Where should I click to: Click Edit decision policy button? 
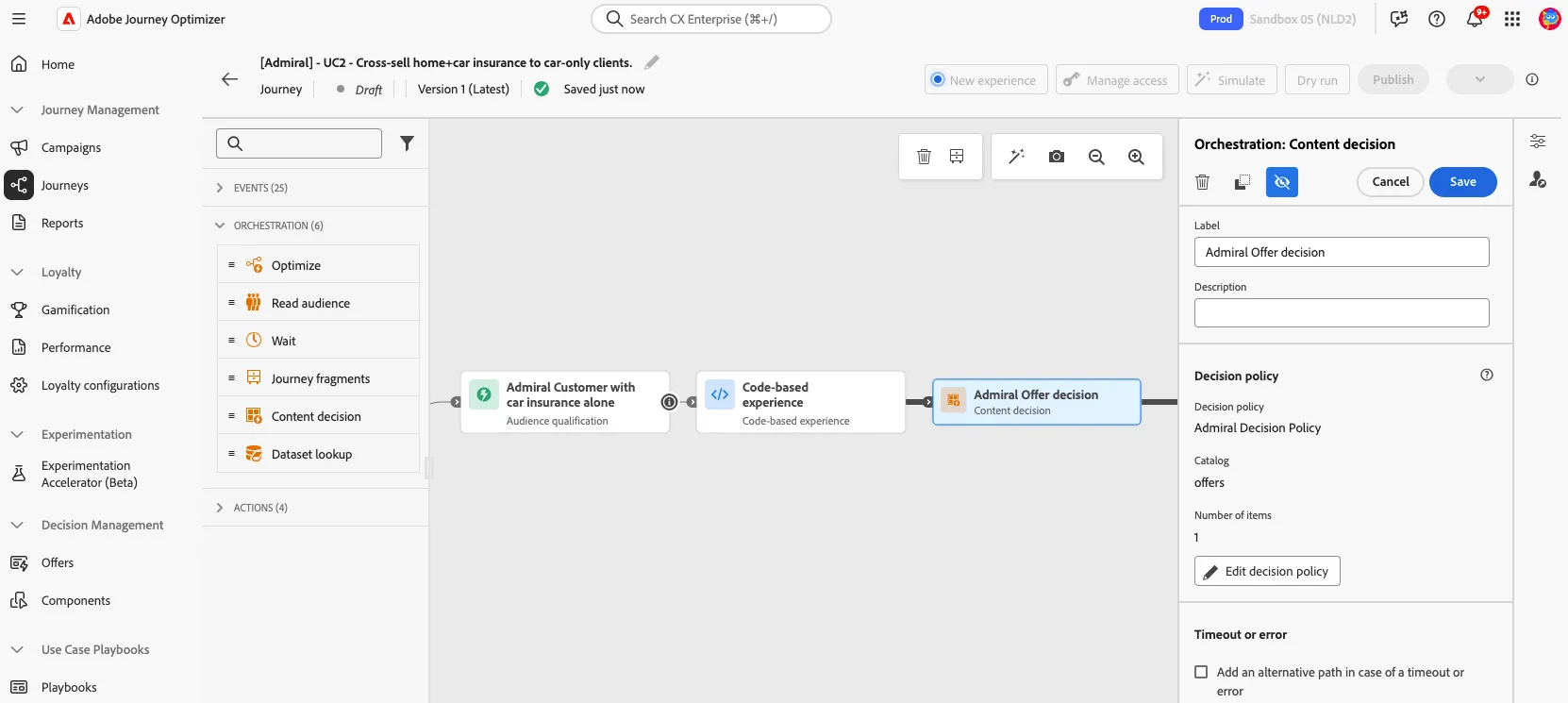pyautogui.click(x=1267, y=571)
